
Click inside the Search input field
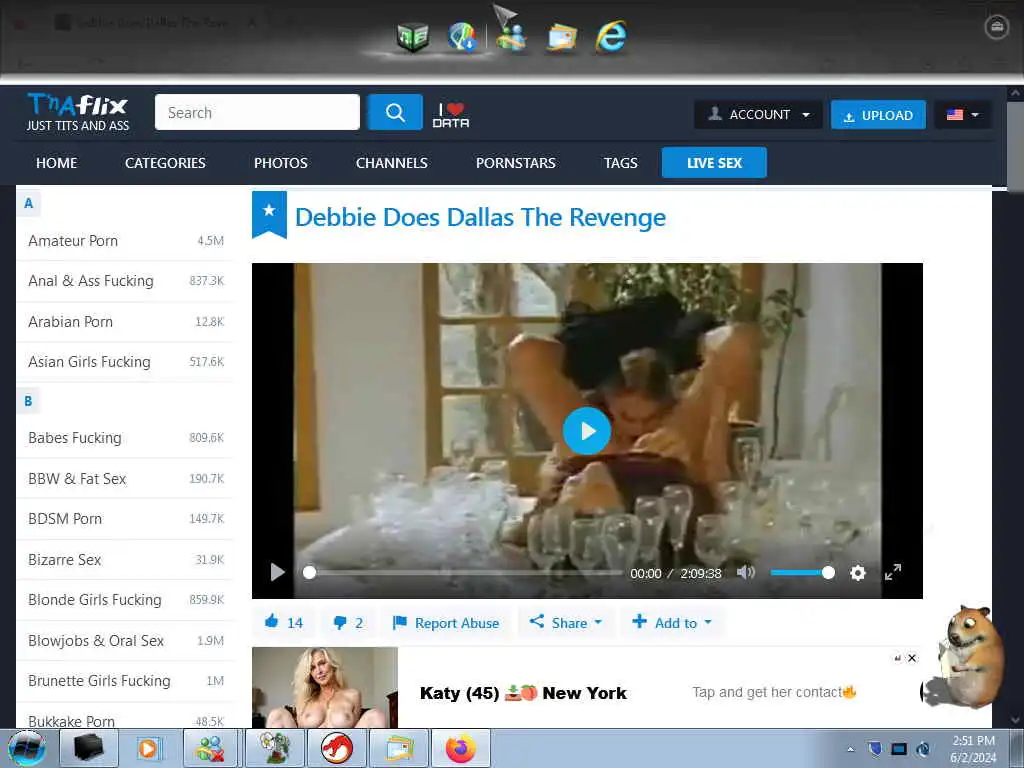click(x=257, y=112)
